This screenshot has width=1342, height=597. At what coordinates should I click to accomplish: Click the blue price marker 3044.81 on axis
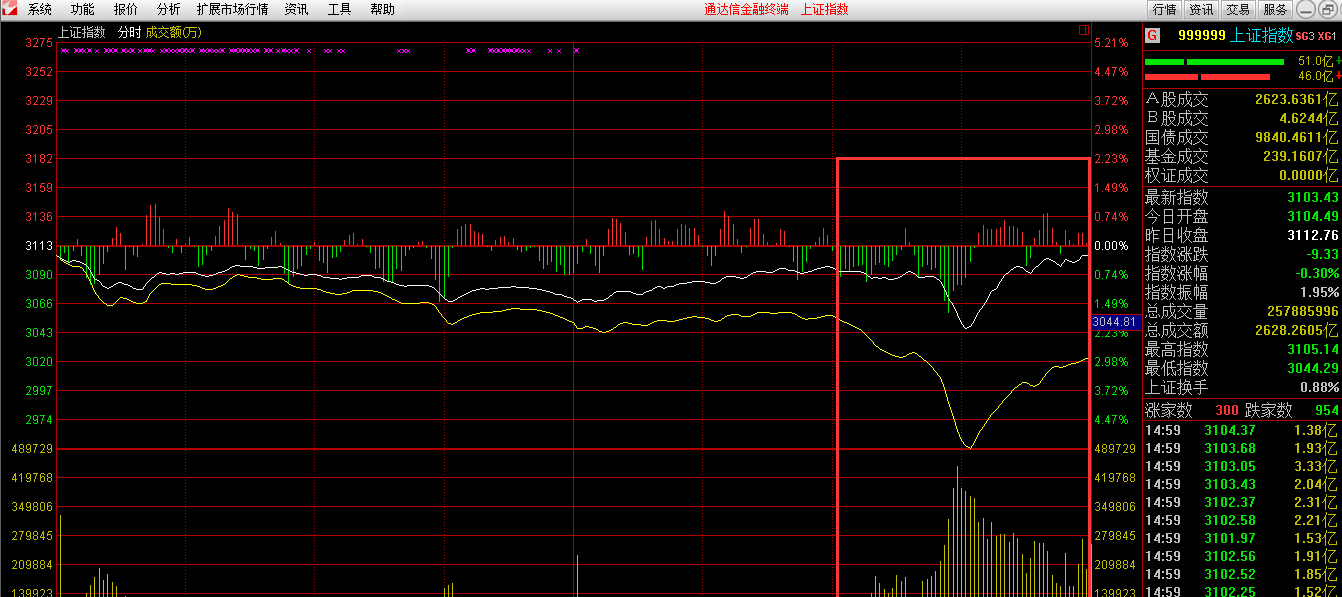[x=1116, y=322]
